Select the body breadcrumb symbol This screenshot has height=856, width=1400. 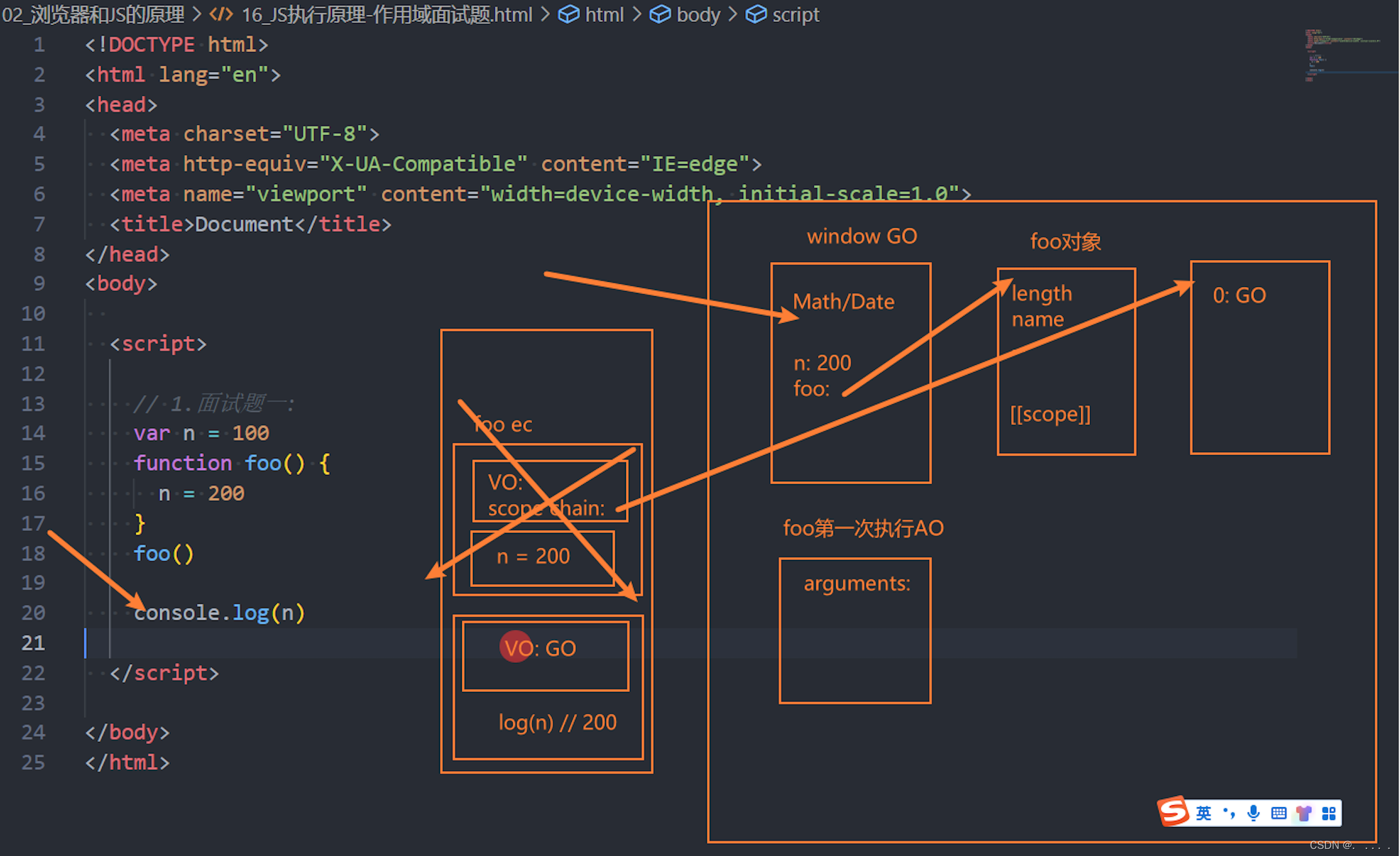tap(685, 14)
